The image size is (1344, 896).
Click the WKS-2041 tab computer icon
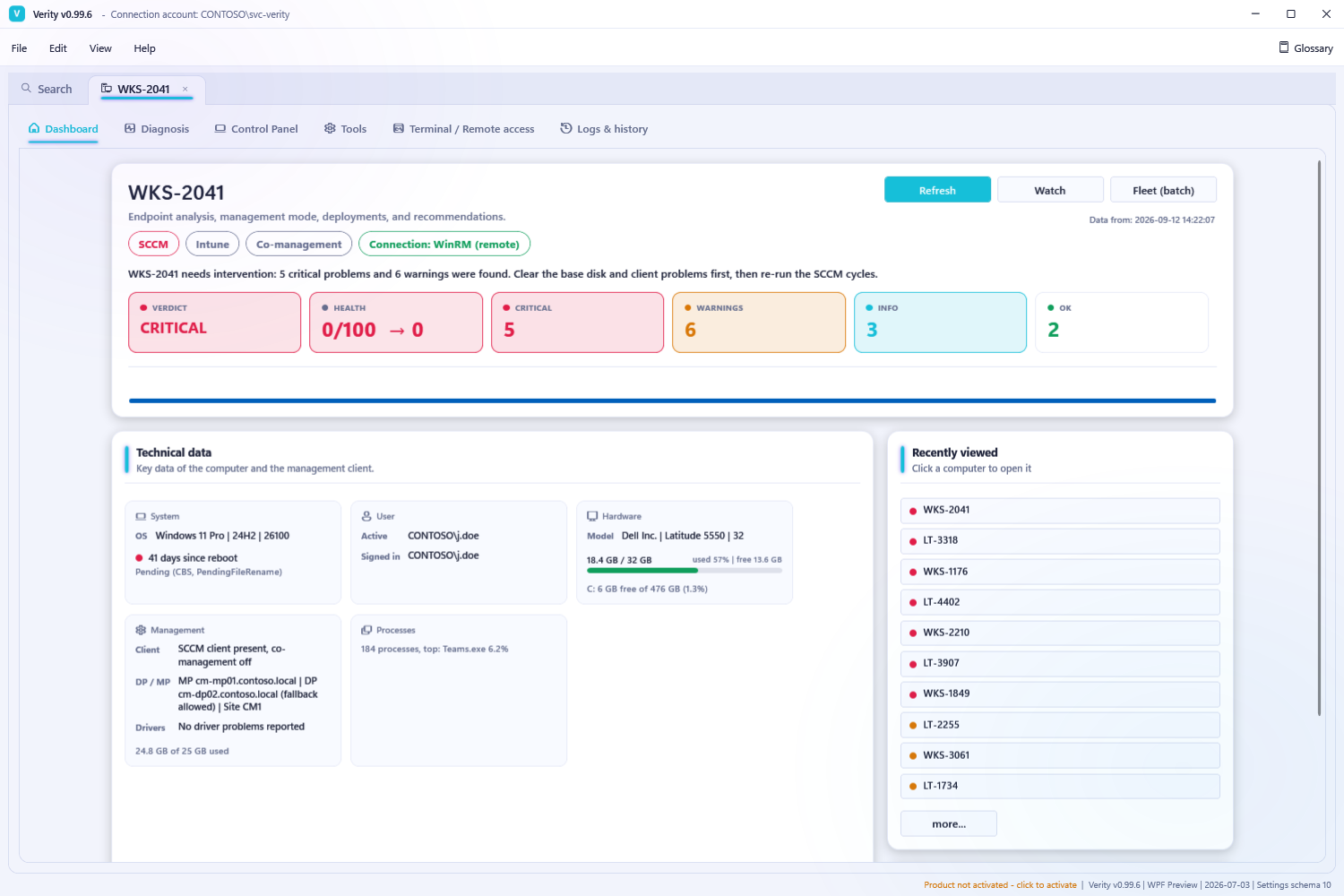(x=107, y=89)
